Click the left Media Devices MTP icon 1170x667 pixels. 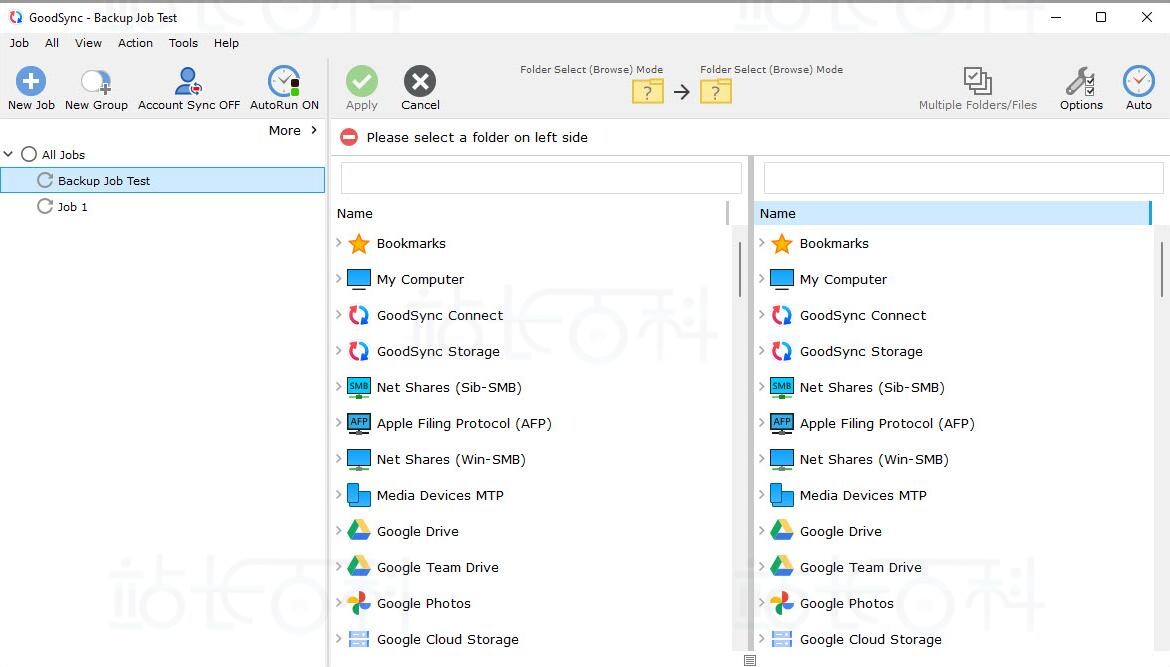359,495
